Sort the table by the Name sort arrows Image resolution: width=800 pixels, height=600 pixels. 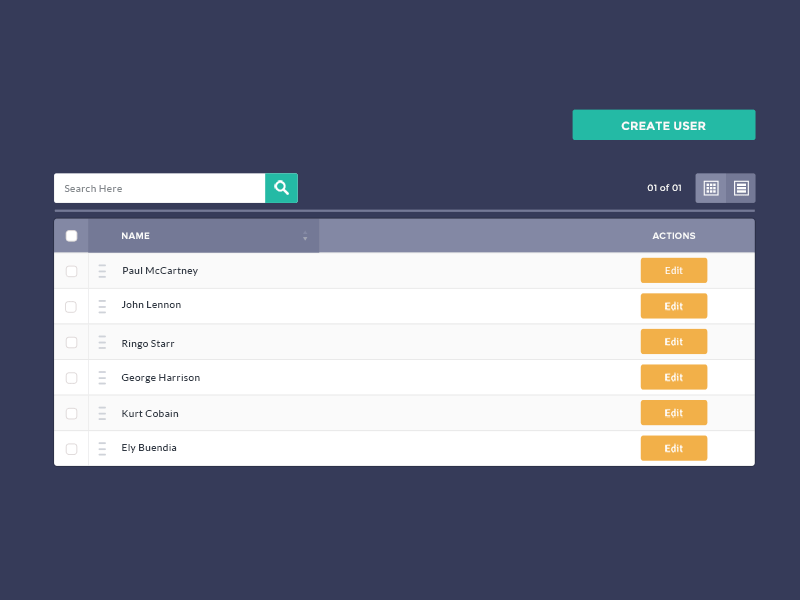click(x=305, y=236)
